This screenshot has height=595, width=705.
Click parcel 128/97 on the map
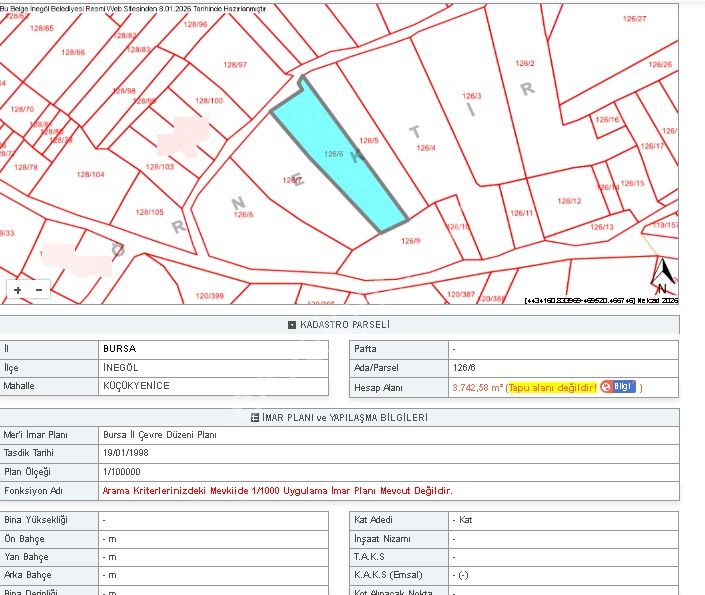point(235,65)
